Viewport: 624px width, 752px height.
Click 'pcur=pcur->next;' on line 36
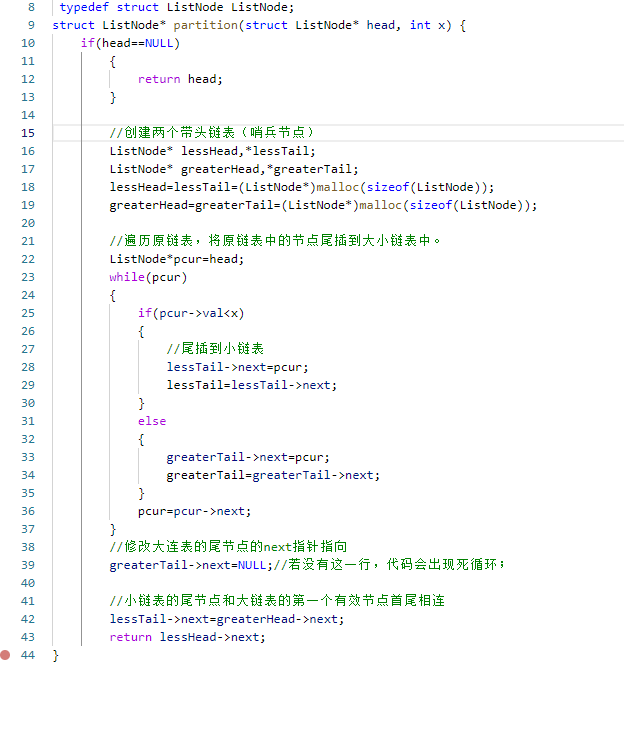click(x=194, y=511)
